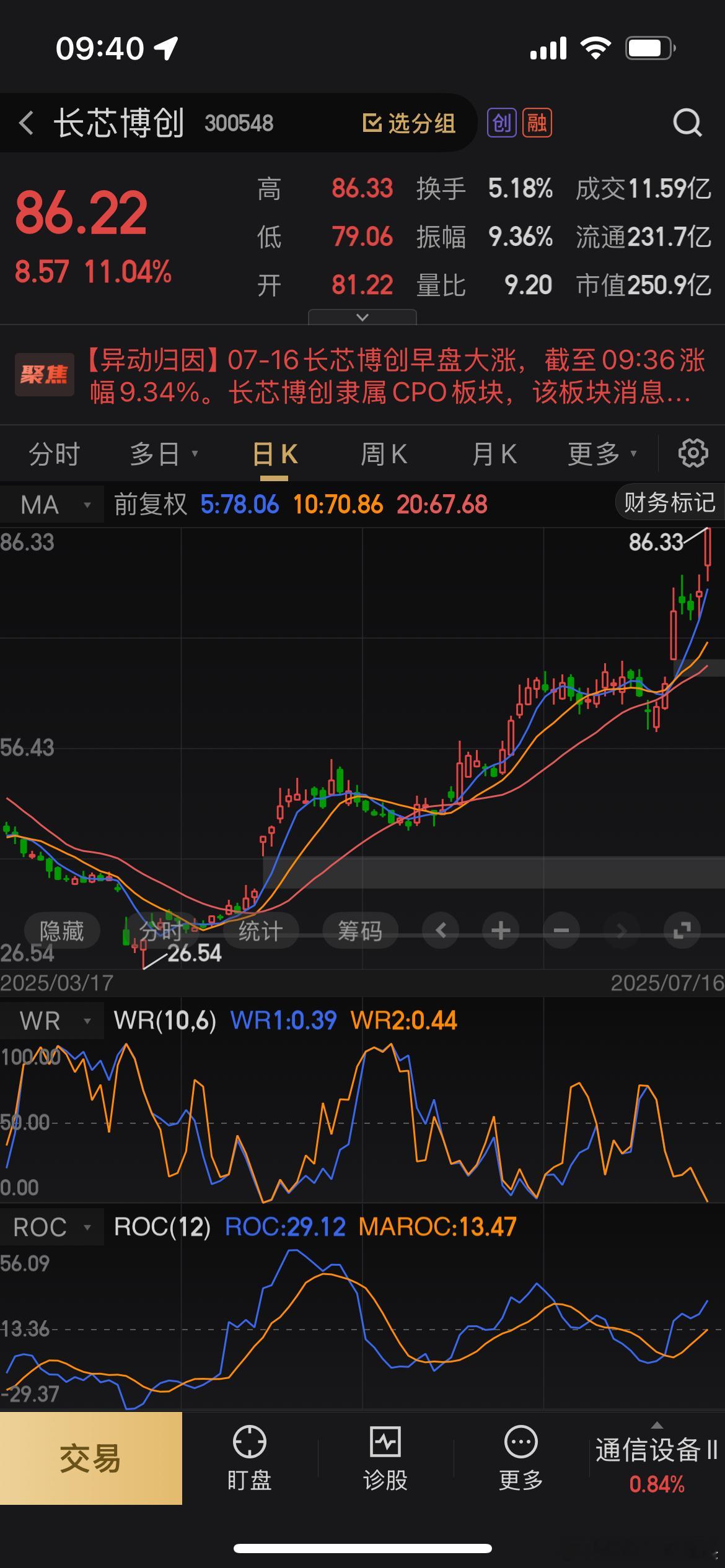The image size is (725, 1568).
Task: Tap the 融 margin trading badge
Action: (x=537, y=123)
